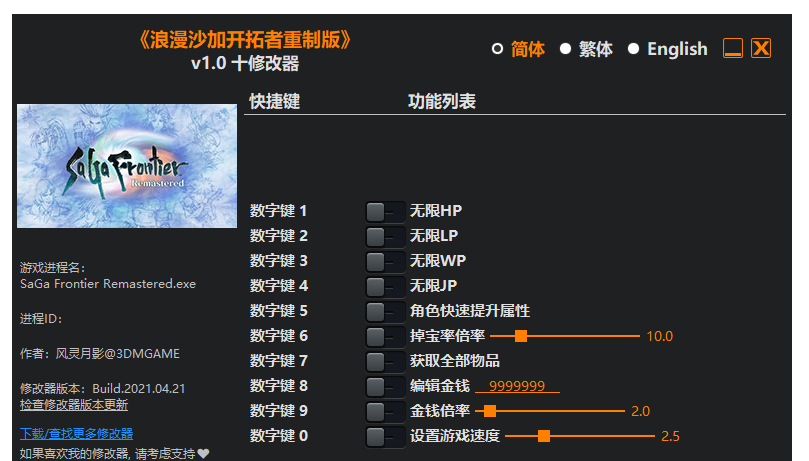Toggle the 无限HP switch

click(x=385, y=211)
